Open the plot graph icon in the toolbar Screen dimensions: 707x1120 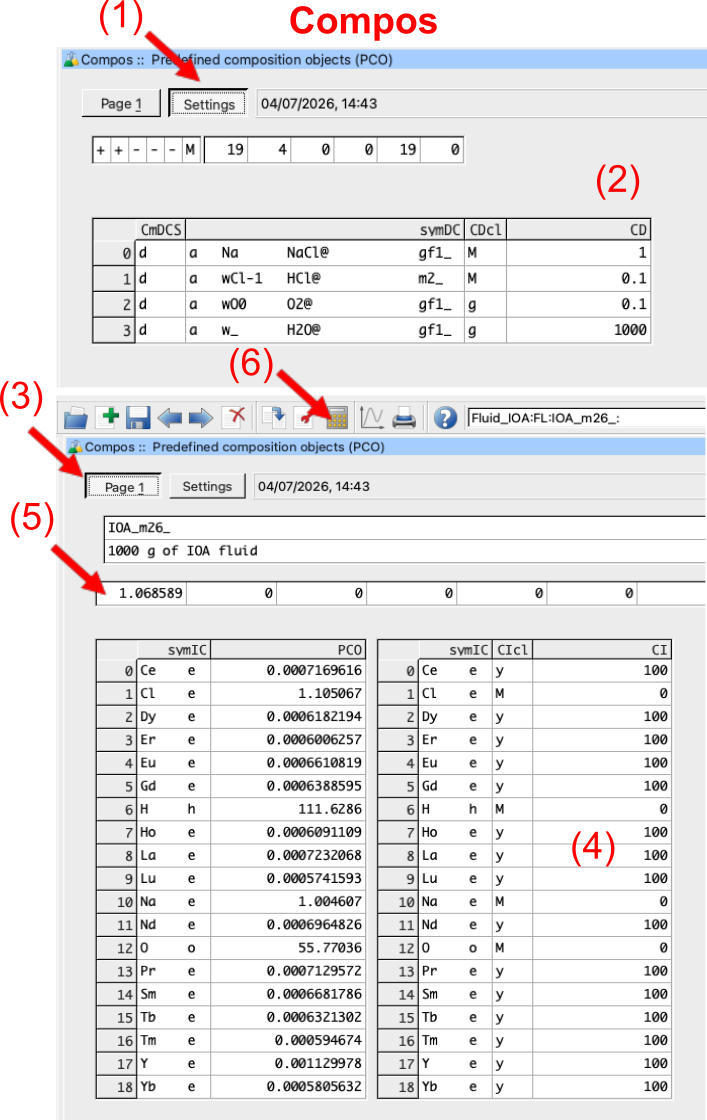click(x=371, y=417)
